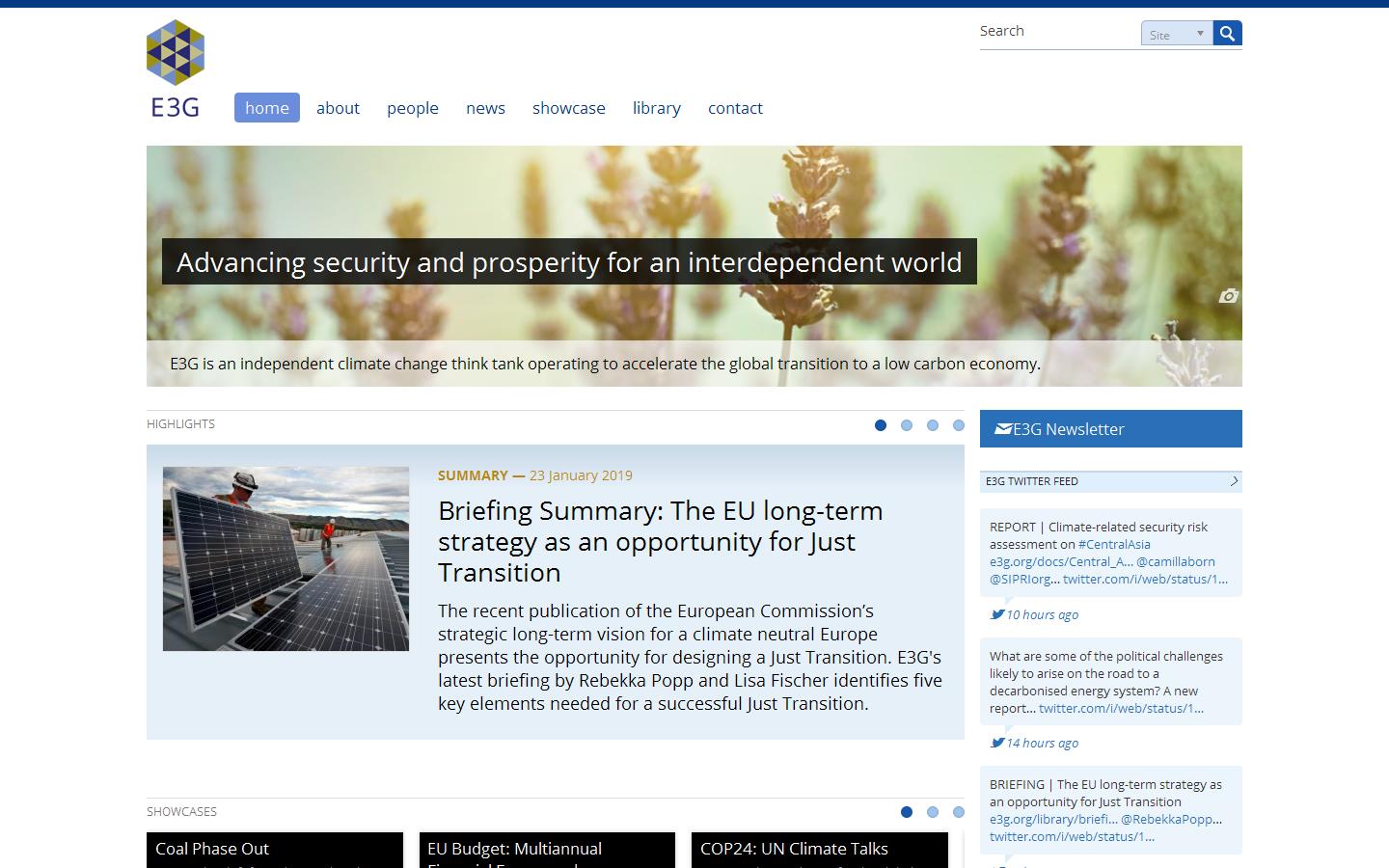Image resolution: width=1389 pixels, height=868 pixels.
Task: Activate the fourth Highlights carousel dot
Action: click(959, 424)
